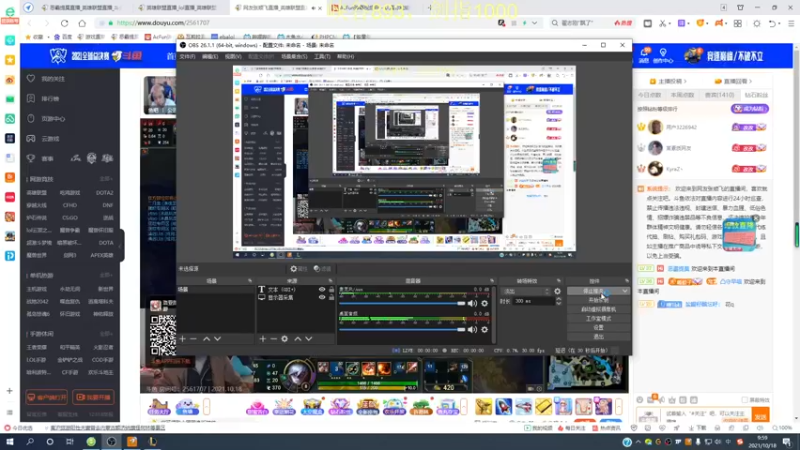Select the text source row in Sources list
Image resolution: width=800 pixels, height=450 pixels.
(295, 289)
